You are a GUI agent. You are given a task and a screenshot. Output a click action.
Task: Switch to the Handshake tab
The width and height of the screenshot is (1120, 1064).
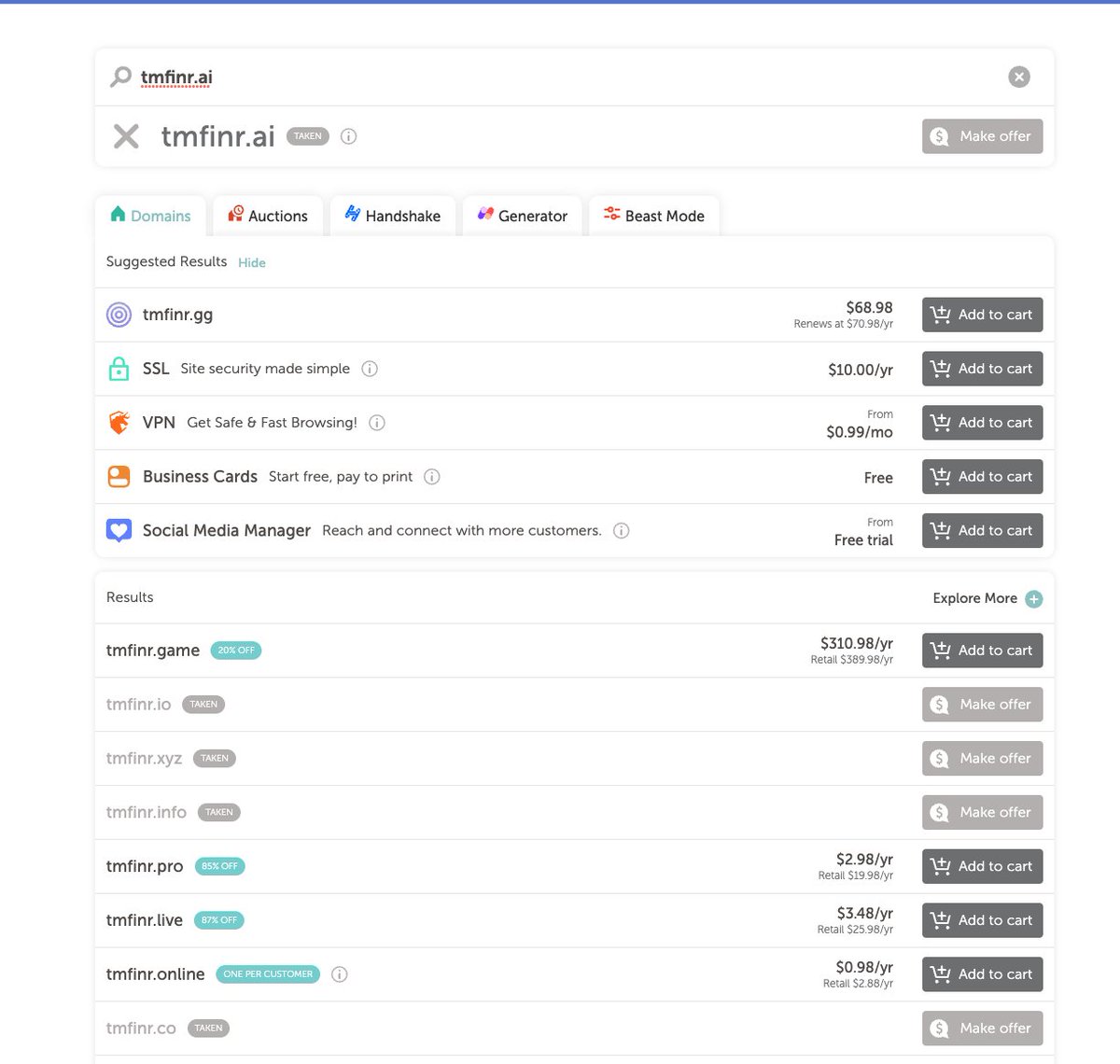coord(392,216)
